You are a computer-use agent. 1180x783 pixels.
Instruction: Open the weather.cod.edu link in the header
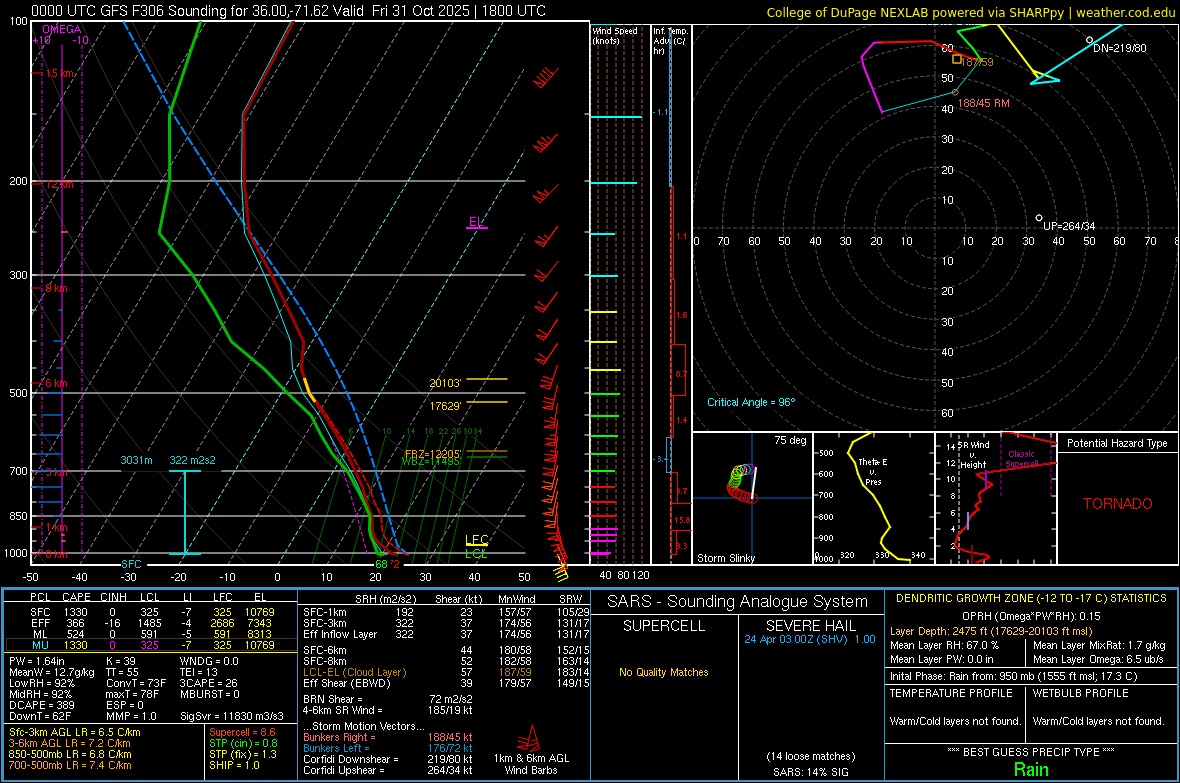(1125, 11)
